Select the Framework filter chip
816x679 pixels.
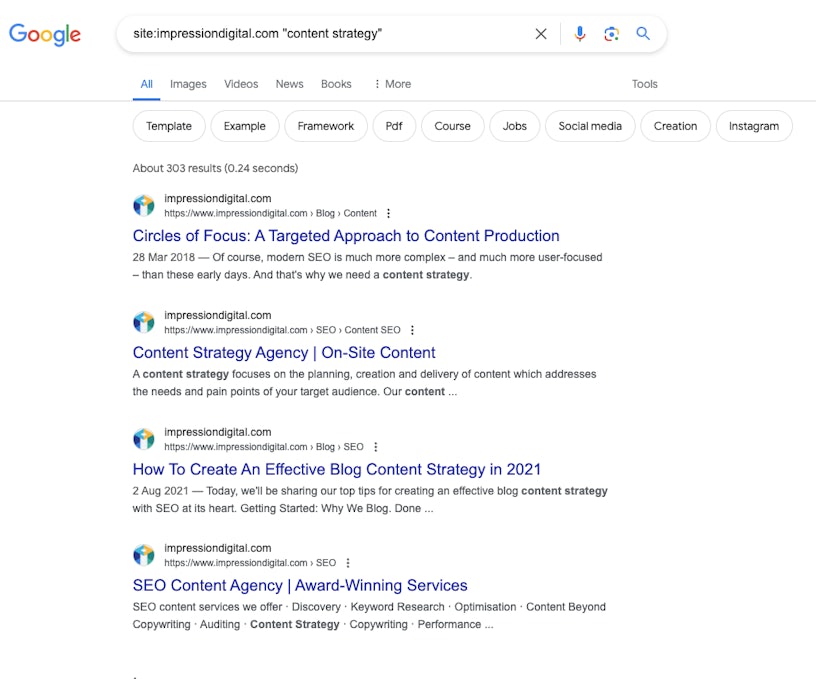tap(326, 126)
